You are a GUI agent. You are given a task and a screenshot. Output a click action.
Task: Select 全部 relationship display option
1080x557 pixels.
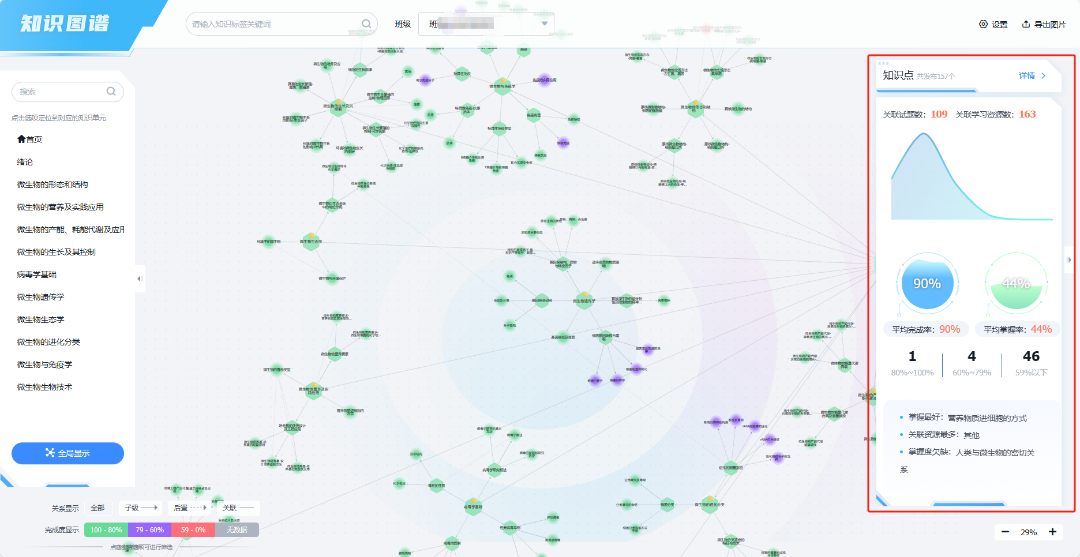click(x=97, y=508)
